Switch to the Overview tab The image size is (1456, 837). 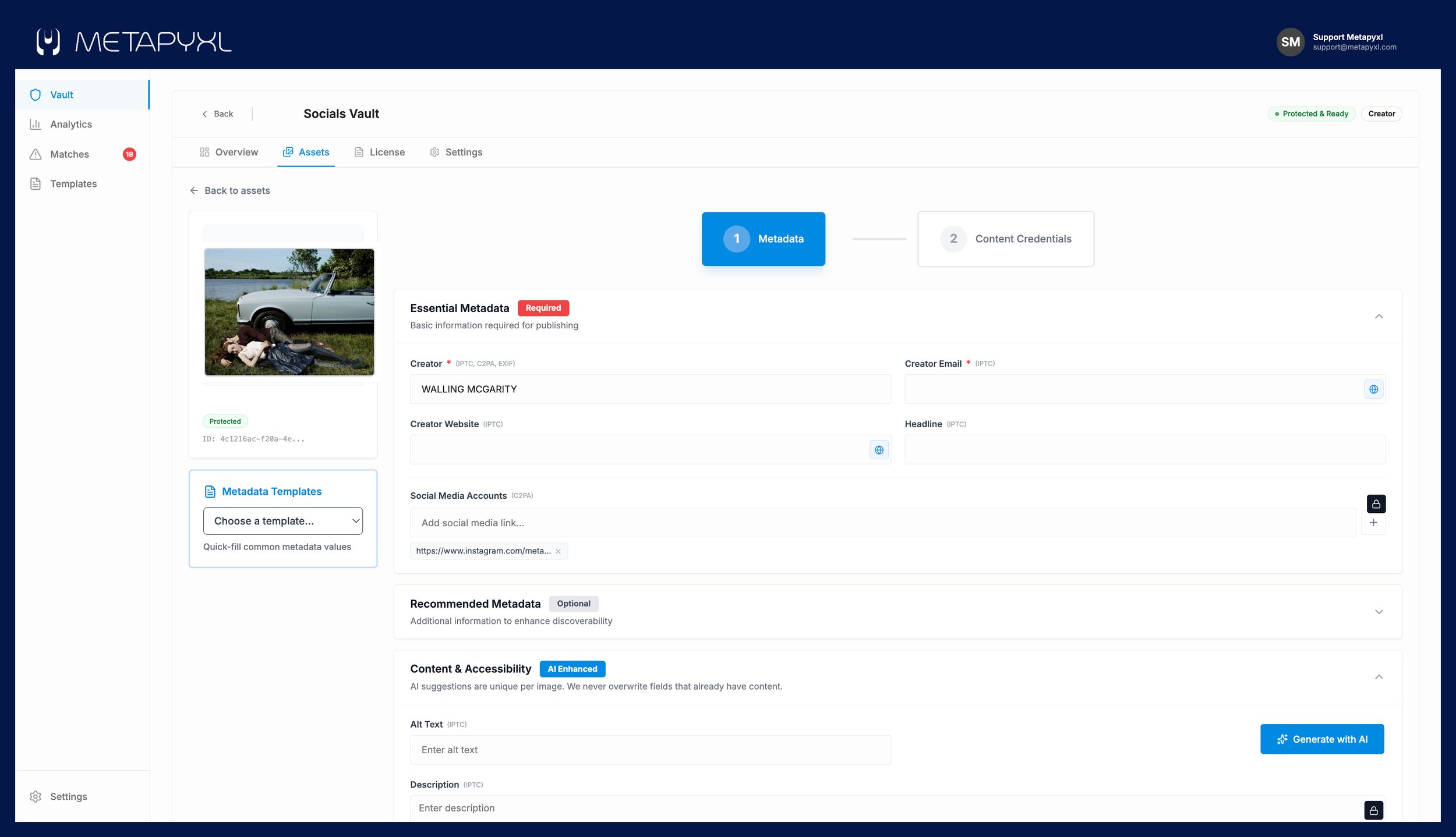(229, 152)
